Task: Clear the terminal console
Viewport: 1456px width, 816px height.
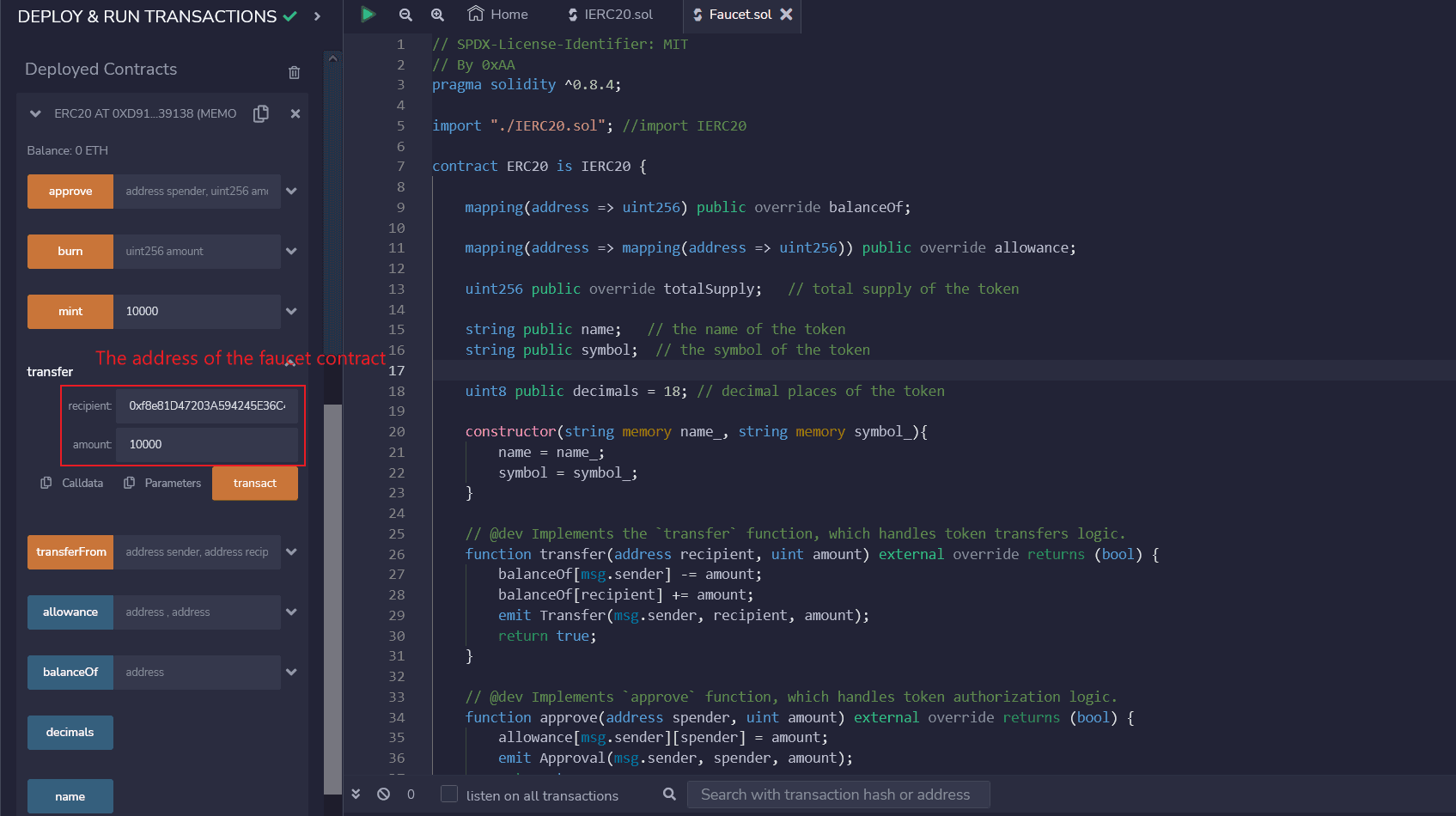Action: (383, 795)
